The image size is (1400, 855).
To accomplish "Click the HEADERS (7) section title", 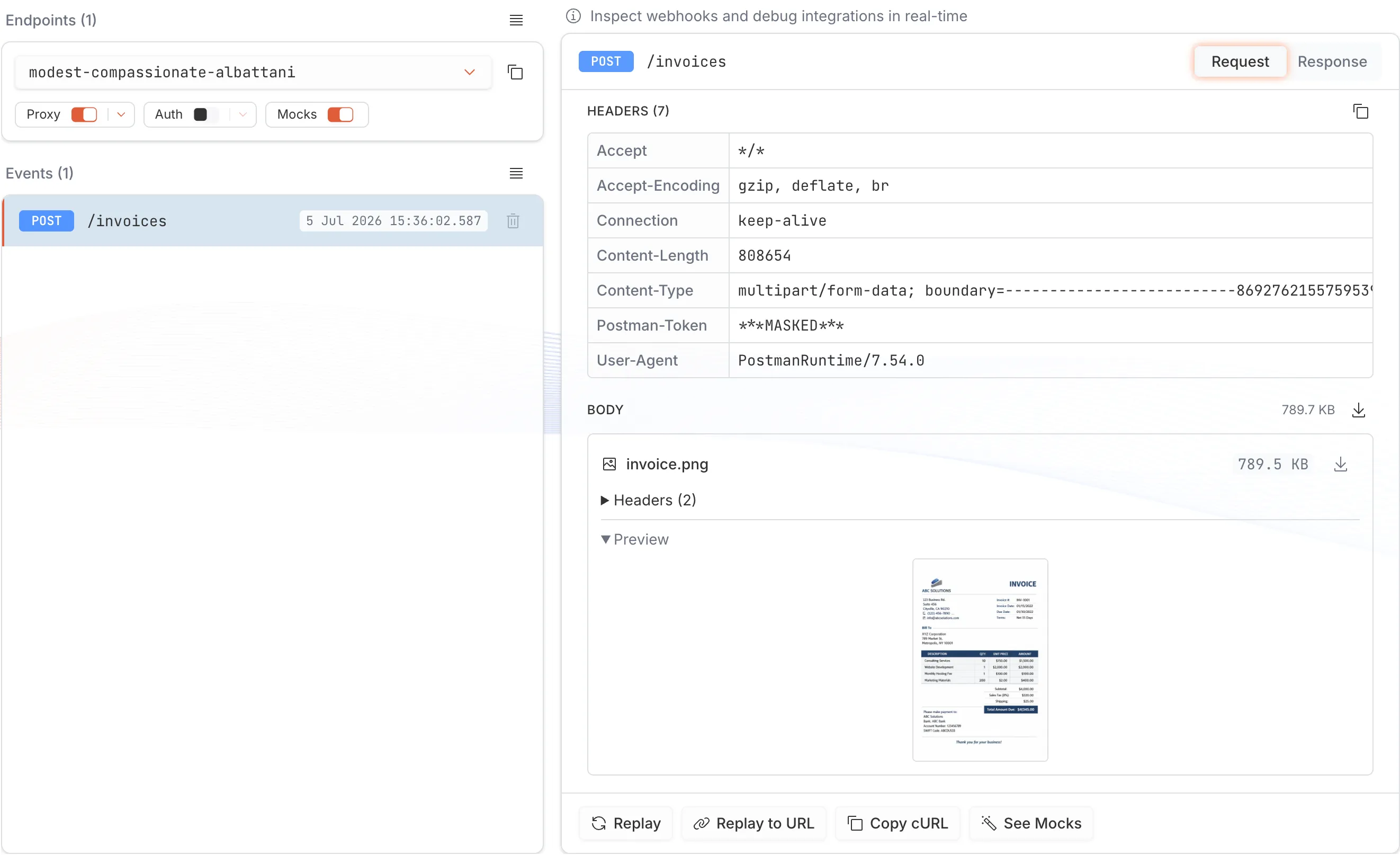I will (628, 111).
